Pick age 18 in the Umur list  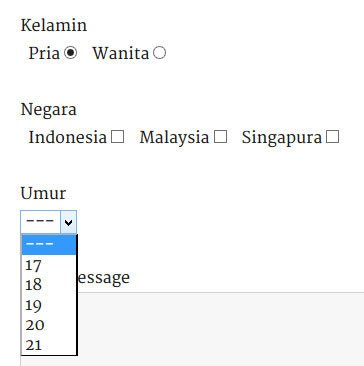(49, 285)
